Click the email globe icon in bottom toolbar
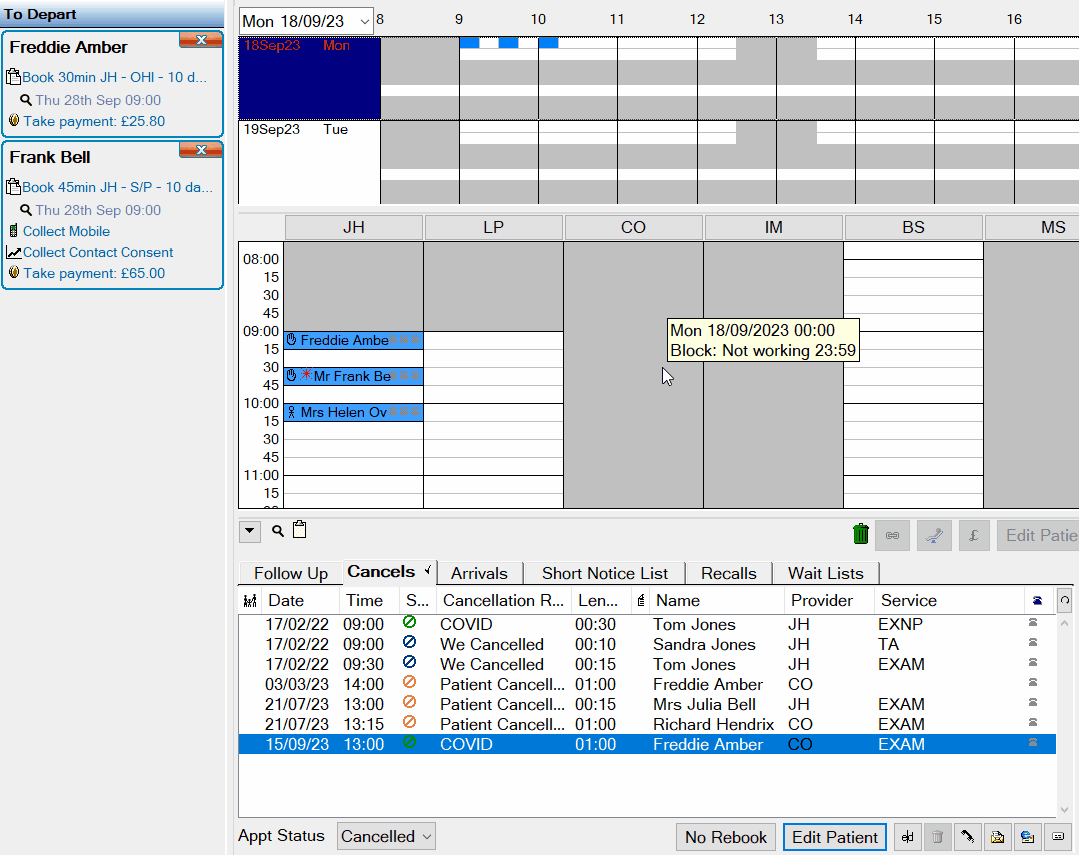The width and height of the screenshot is (1079, 855). (1027, 837)
